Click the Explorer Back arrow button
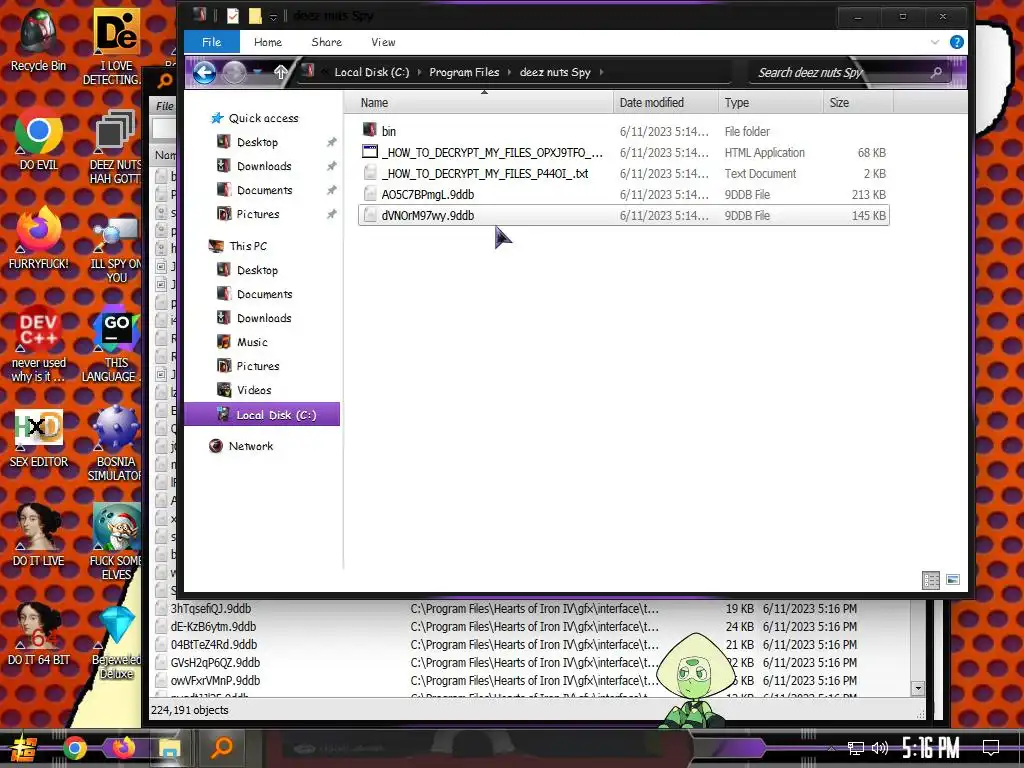 (204, 72)
